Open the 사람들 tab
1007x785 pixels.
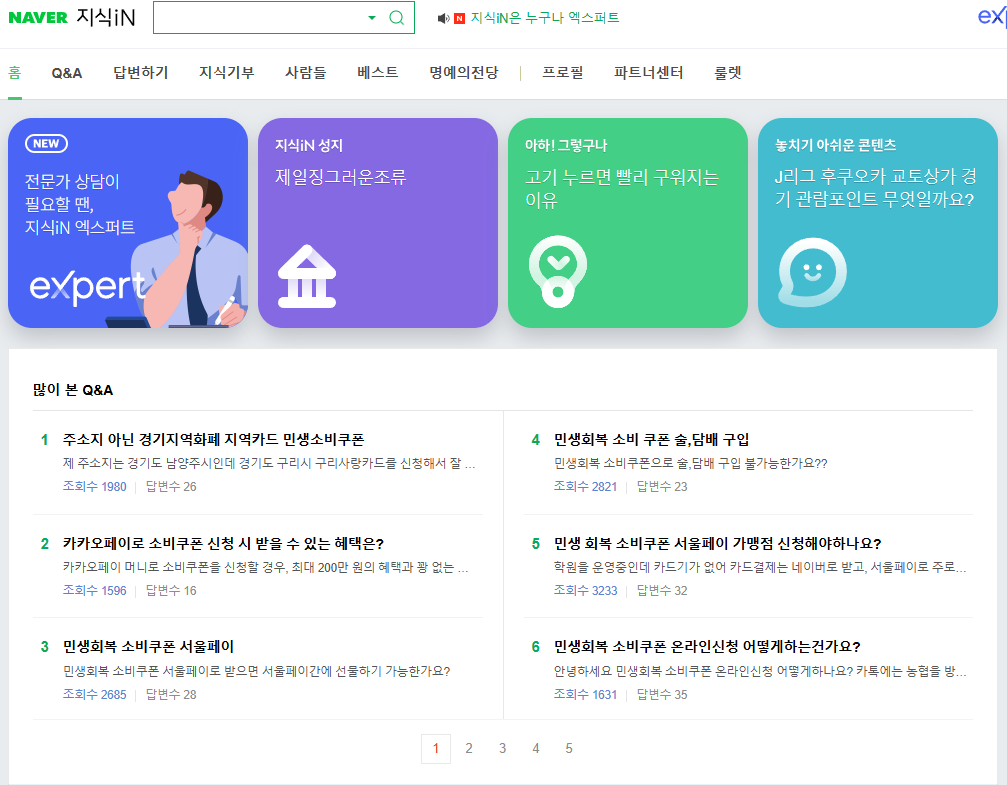tap(306, 73)
